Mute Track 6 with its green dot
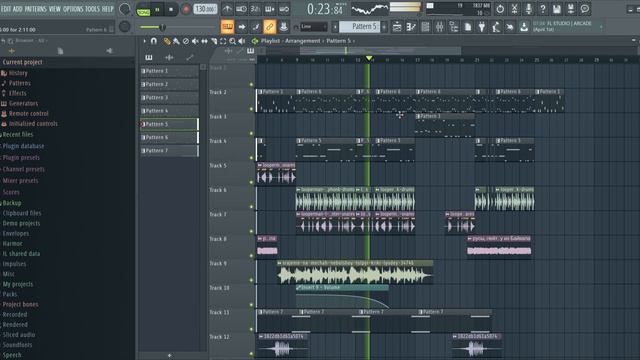The image size is (640, 360). coord(251,207)
